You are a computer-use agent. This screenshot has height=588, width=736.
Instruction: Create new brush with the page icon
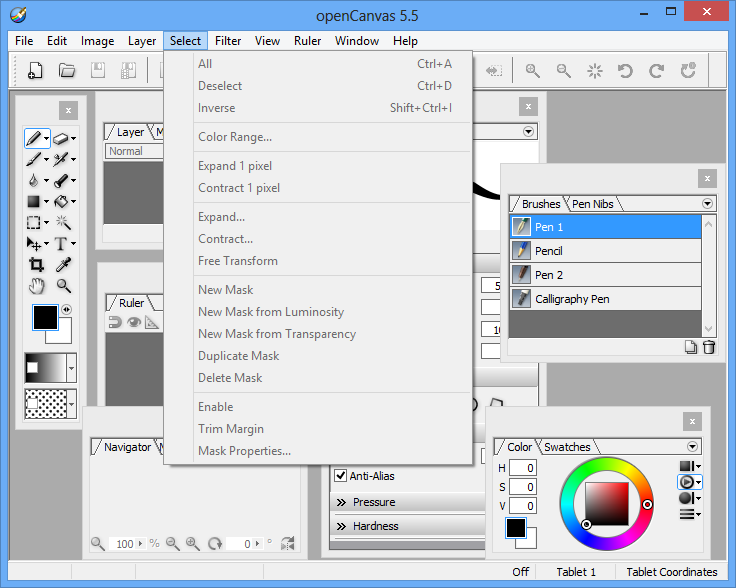(690, 347)
